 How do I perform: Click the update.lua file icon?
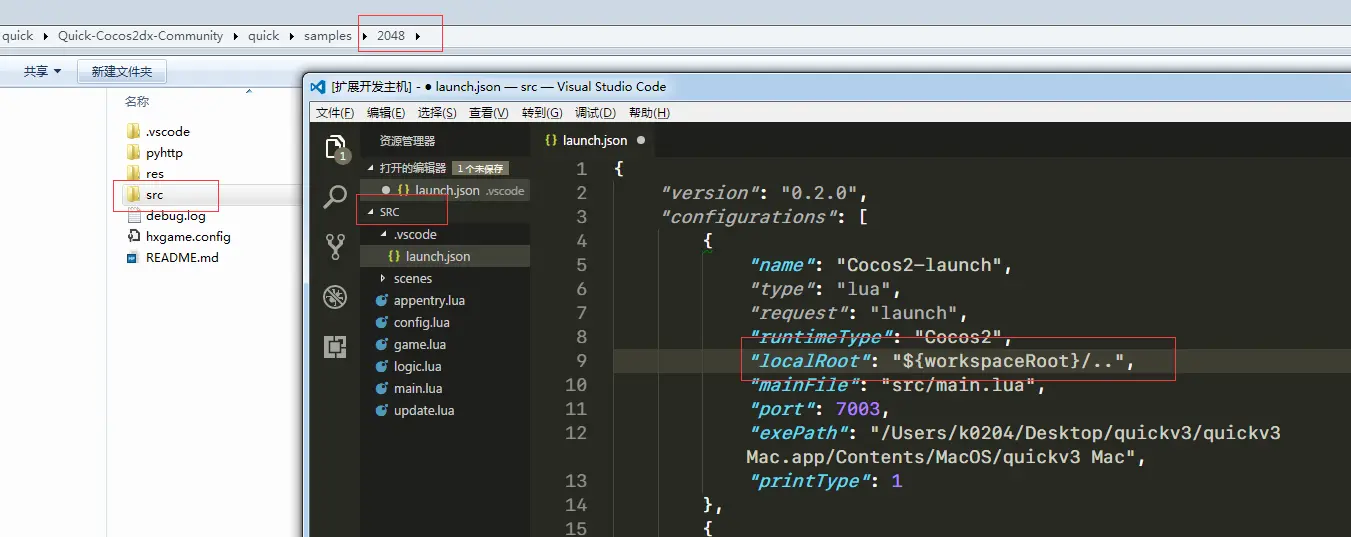pos(381,410)
